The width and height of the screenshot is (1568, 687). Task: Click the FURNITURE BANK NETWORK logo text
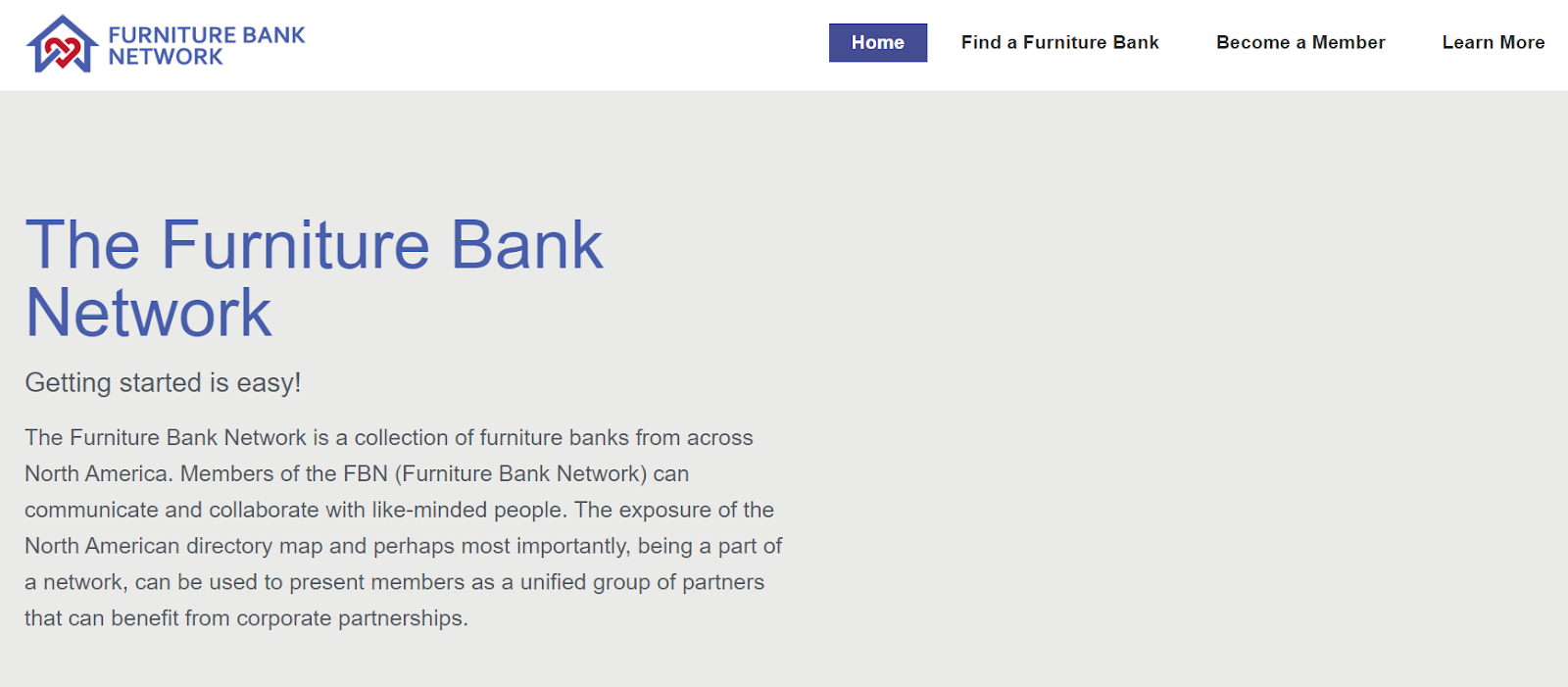click(x=207, y=45)
